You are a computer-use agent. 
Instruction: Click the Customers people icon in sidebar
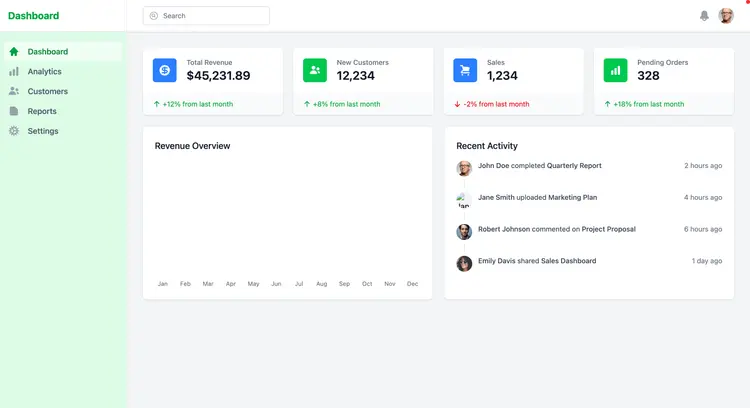(14, 91)
